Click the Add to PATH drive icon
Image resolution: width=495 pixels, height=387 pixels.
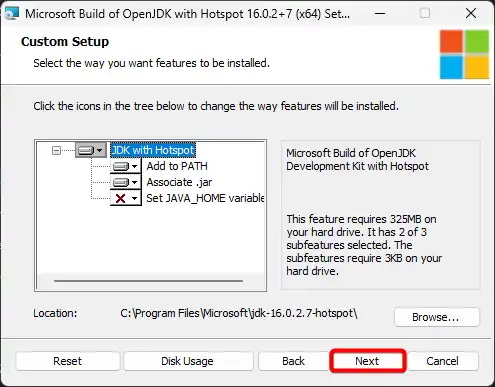(x=121, y=166)
